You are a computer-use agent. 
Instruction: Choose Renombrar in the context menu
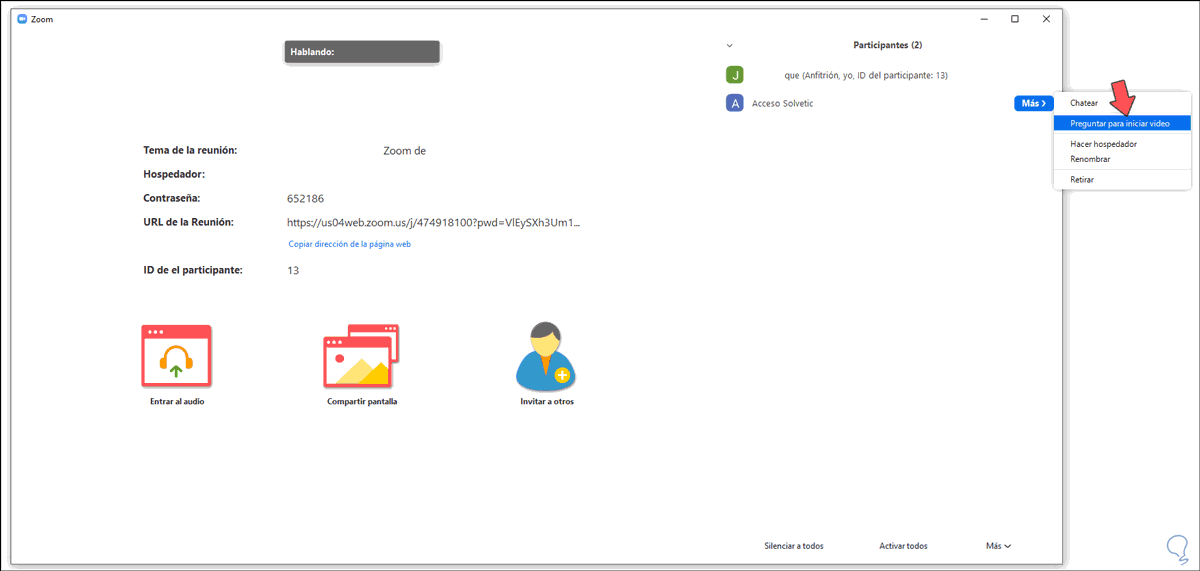click(x=1090, y=159)
